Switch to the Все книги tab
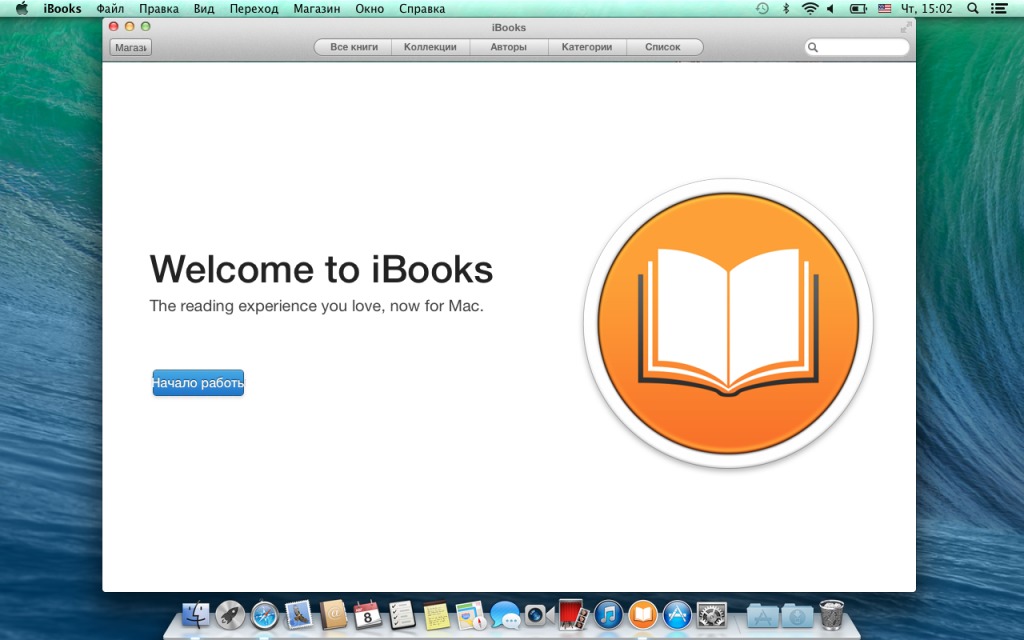Screen dimensions: 1024x640 tap(354, 47)
